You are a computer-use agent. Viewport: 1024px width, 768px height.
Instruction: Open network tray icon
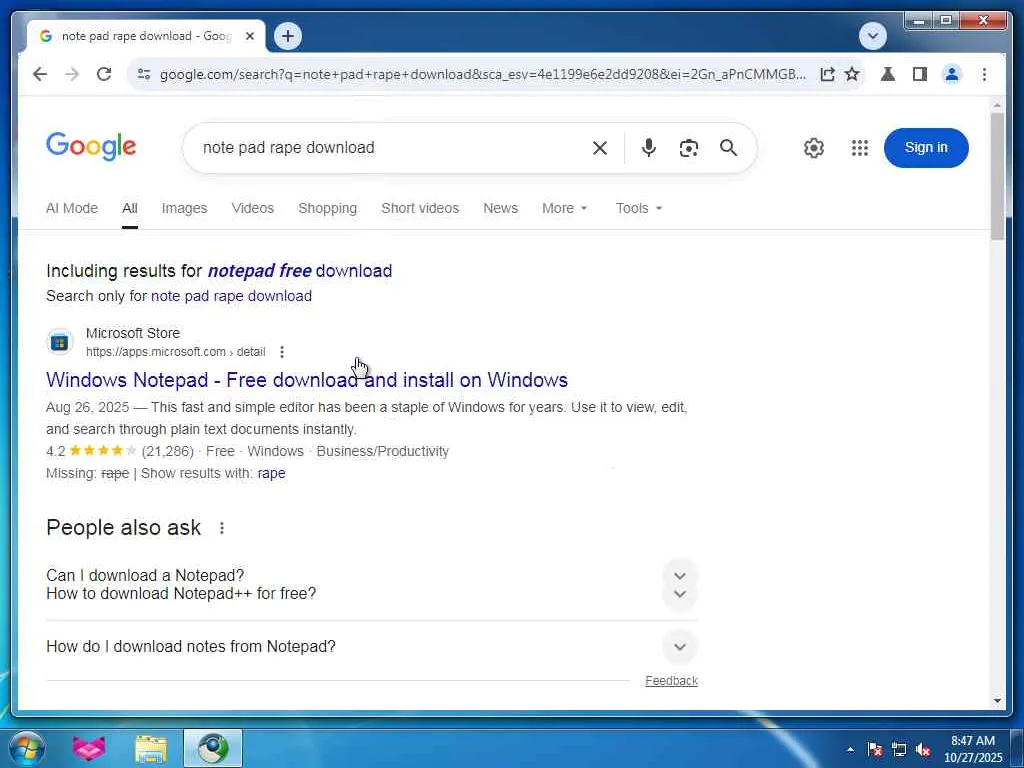click(899, 750)
